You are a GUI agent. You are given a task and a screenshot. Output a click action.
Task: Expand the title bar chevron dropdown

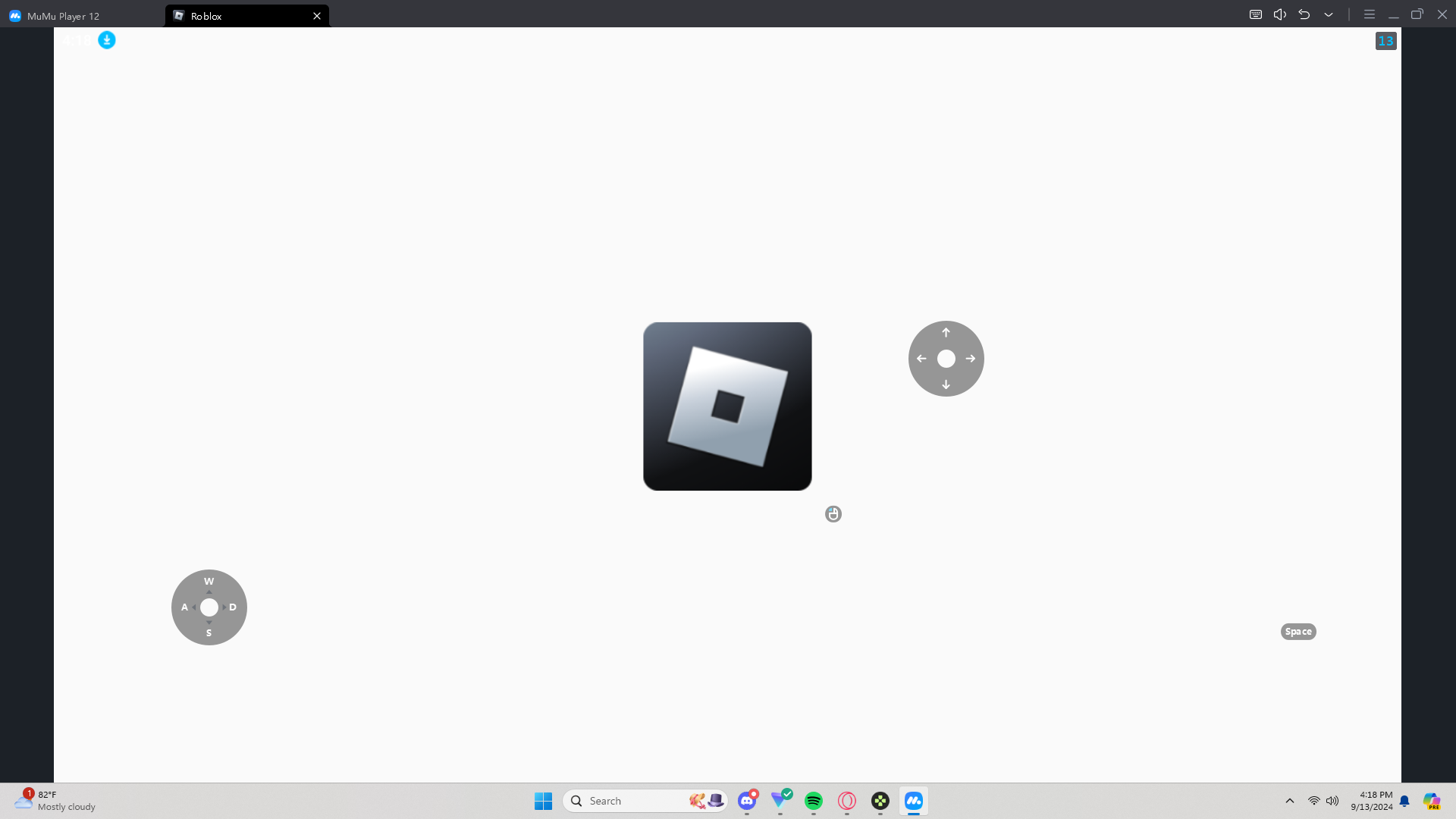tap(1329, 14)
